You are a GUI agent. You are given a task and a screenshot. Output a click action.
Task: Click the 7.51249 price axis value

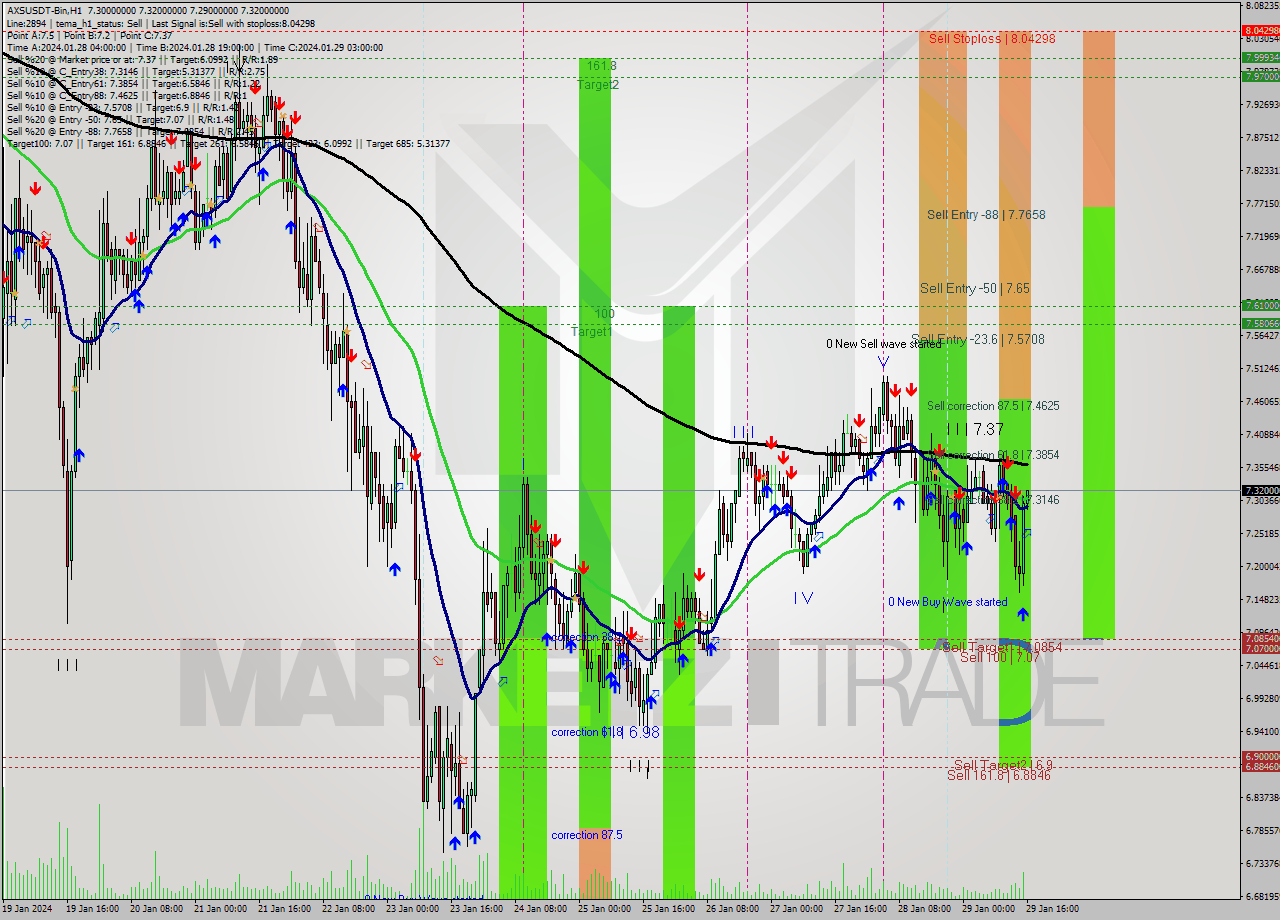click(1262, 368)
